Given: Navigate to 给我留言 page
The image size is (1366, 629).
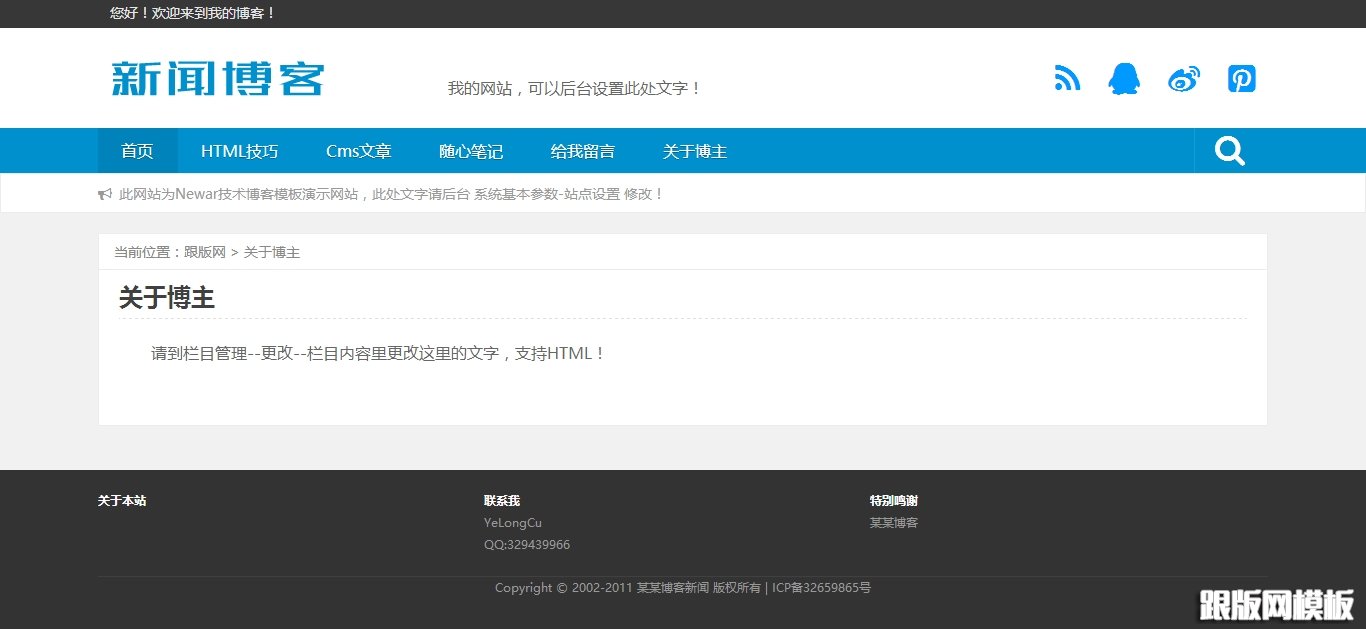Looking at the screenshot, I should (x=583, y=150).
